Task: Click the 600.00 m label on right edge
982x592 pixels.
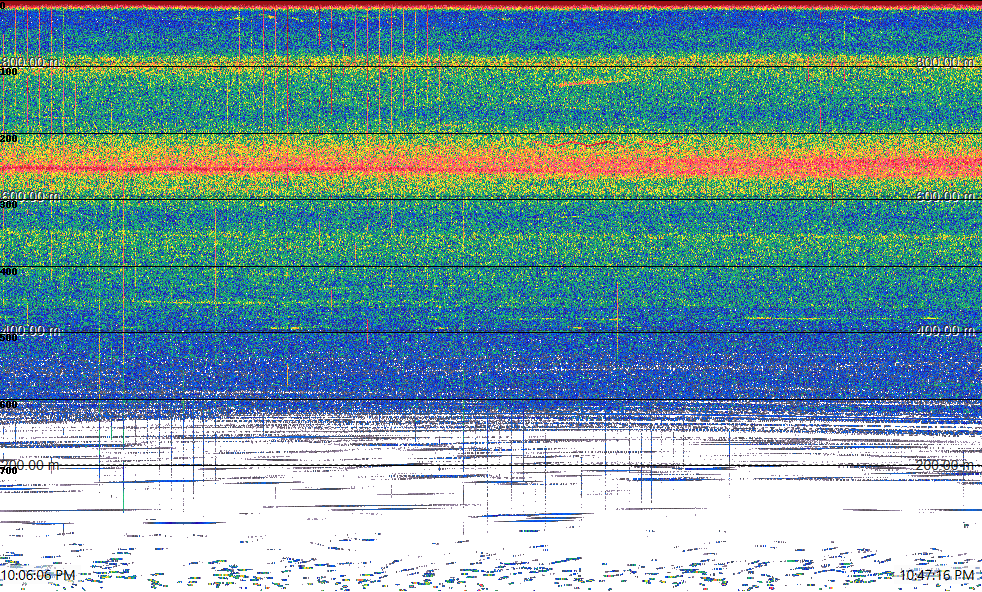Action: tap(946, 196)
